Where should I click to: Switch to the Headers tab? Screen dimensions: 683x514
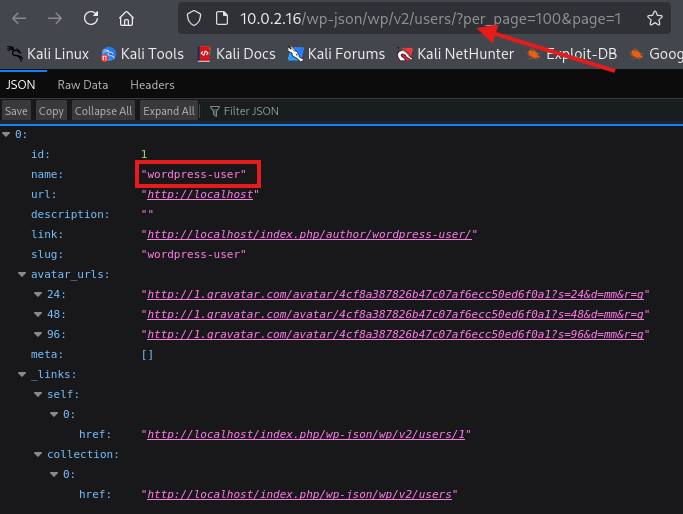(152, 85)
